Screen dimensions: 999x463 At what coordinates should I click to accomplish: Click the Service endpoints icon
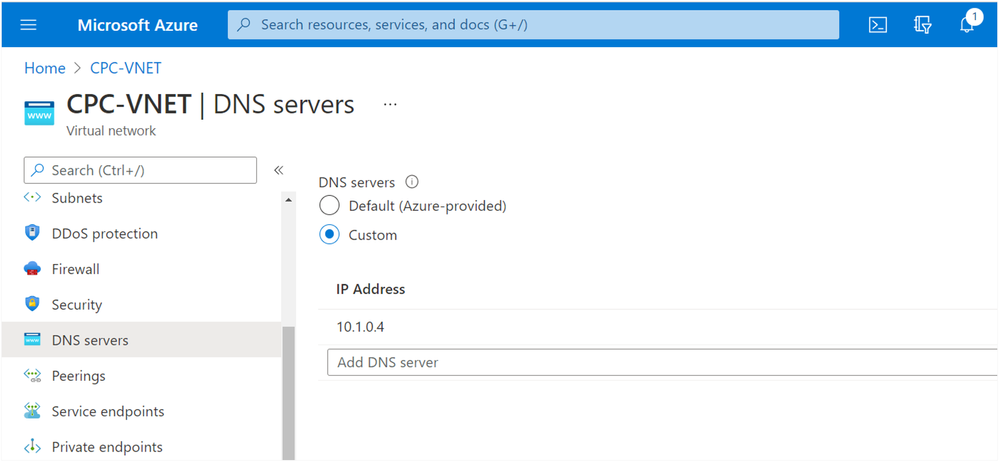[32, 411]
